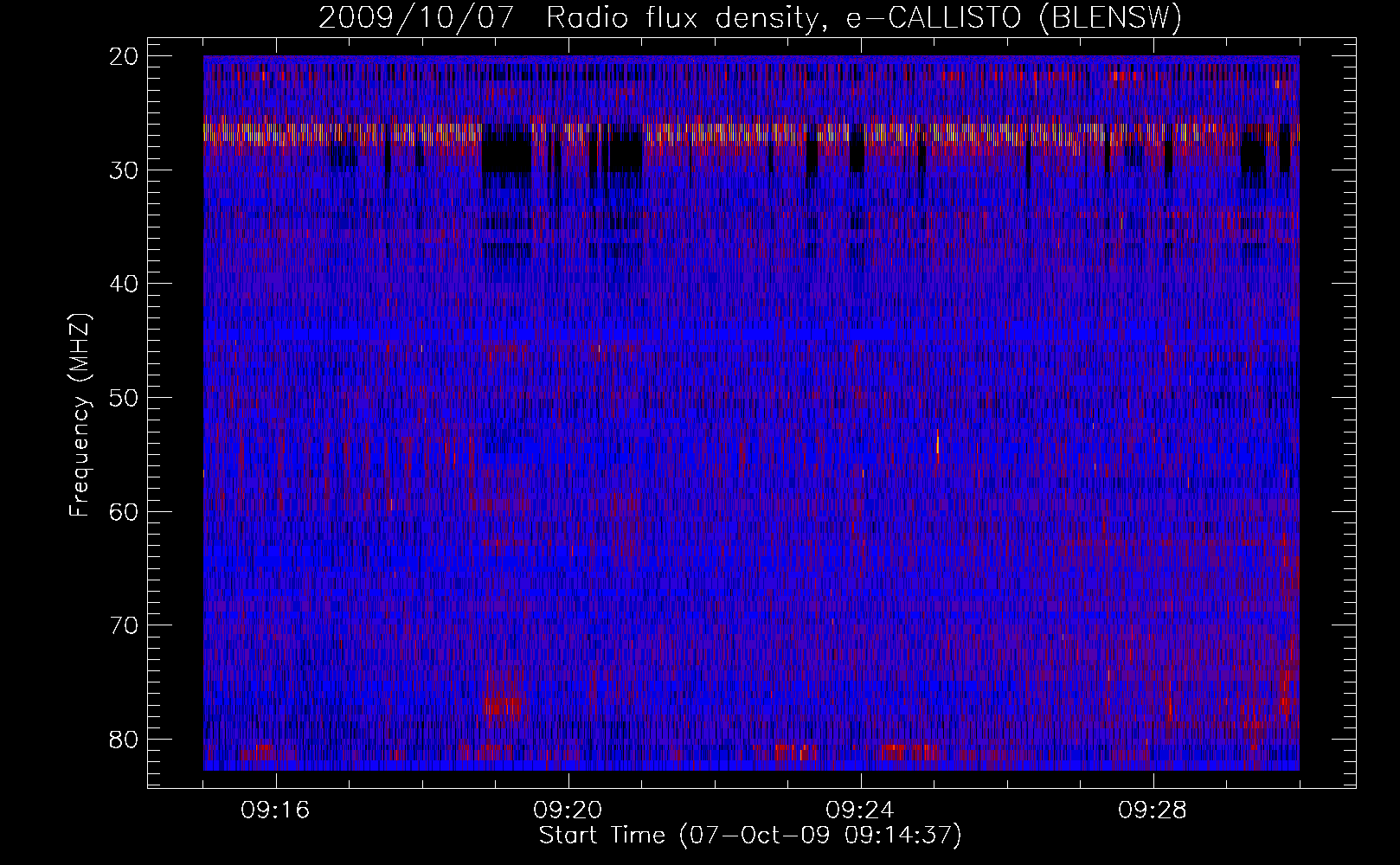The image size is (1400, 865).
Task: Click the 70 MHz frequency tick label
Action: pyautogui.click(x=125, y=625)
